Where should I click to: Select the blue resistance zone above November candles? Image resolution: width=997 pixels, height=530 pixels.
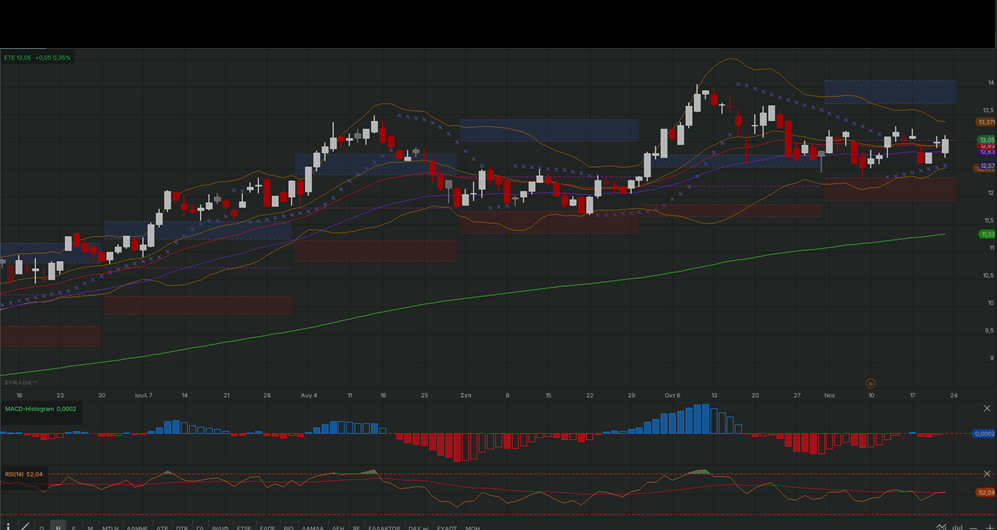tap(890, 92)
